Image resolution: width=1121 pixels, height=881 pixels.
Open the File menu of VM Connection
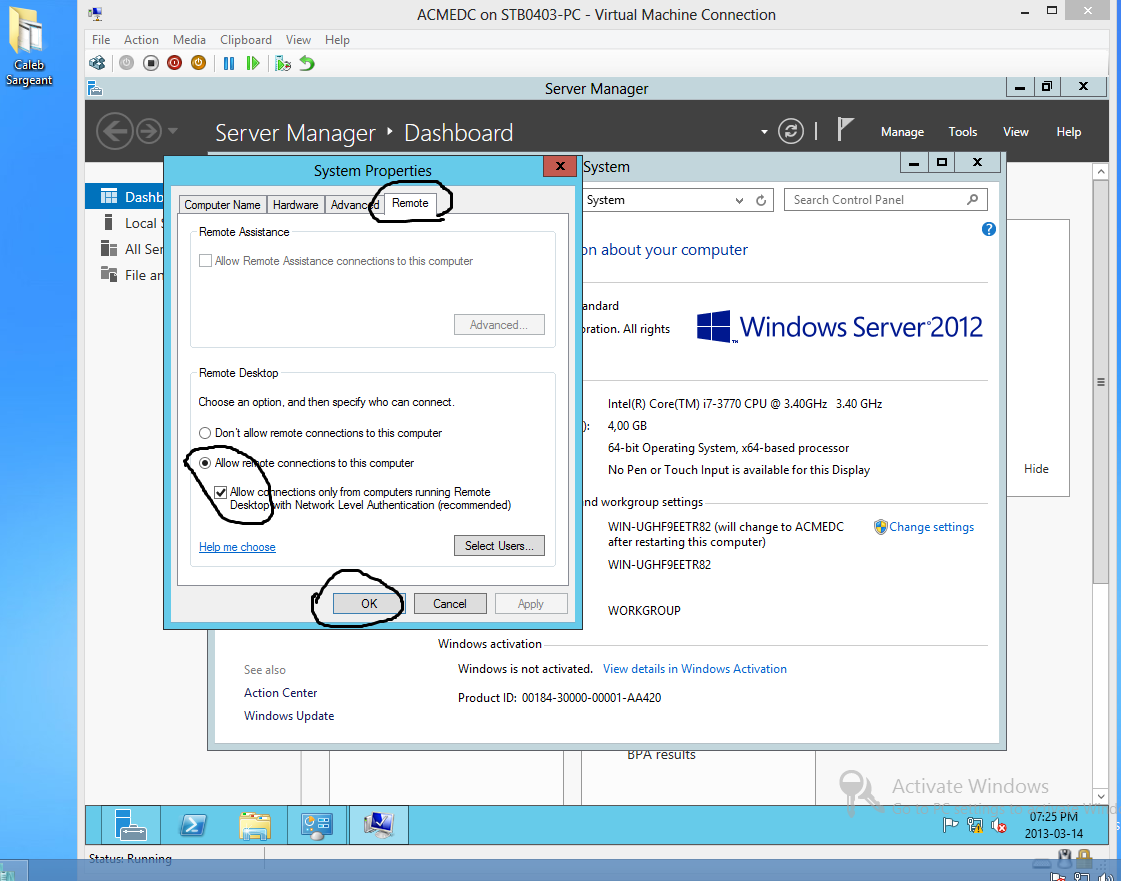101,40
